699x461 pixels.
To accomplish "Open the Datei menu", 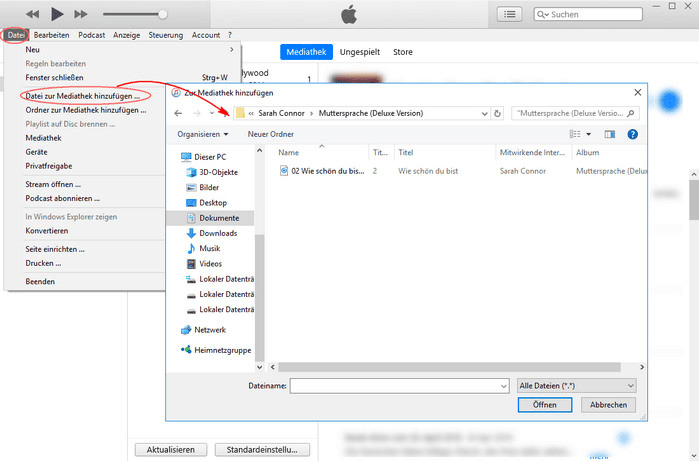I will [16, 35].
